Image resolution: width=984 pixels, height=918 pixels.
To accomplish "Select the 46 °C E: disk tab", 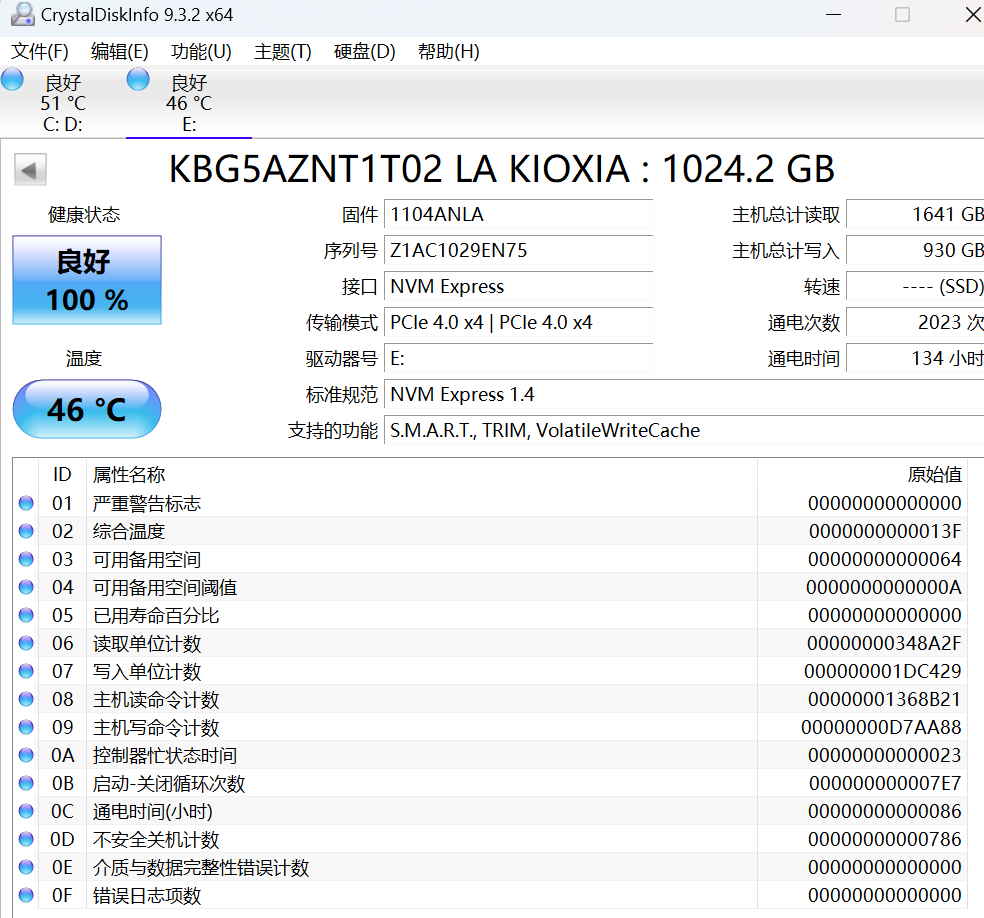I will coord(189,102).
